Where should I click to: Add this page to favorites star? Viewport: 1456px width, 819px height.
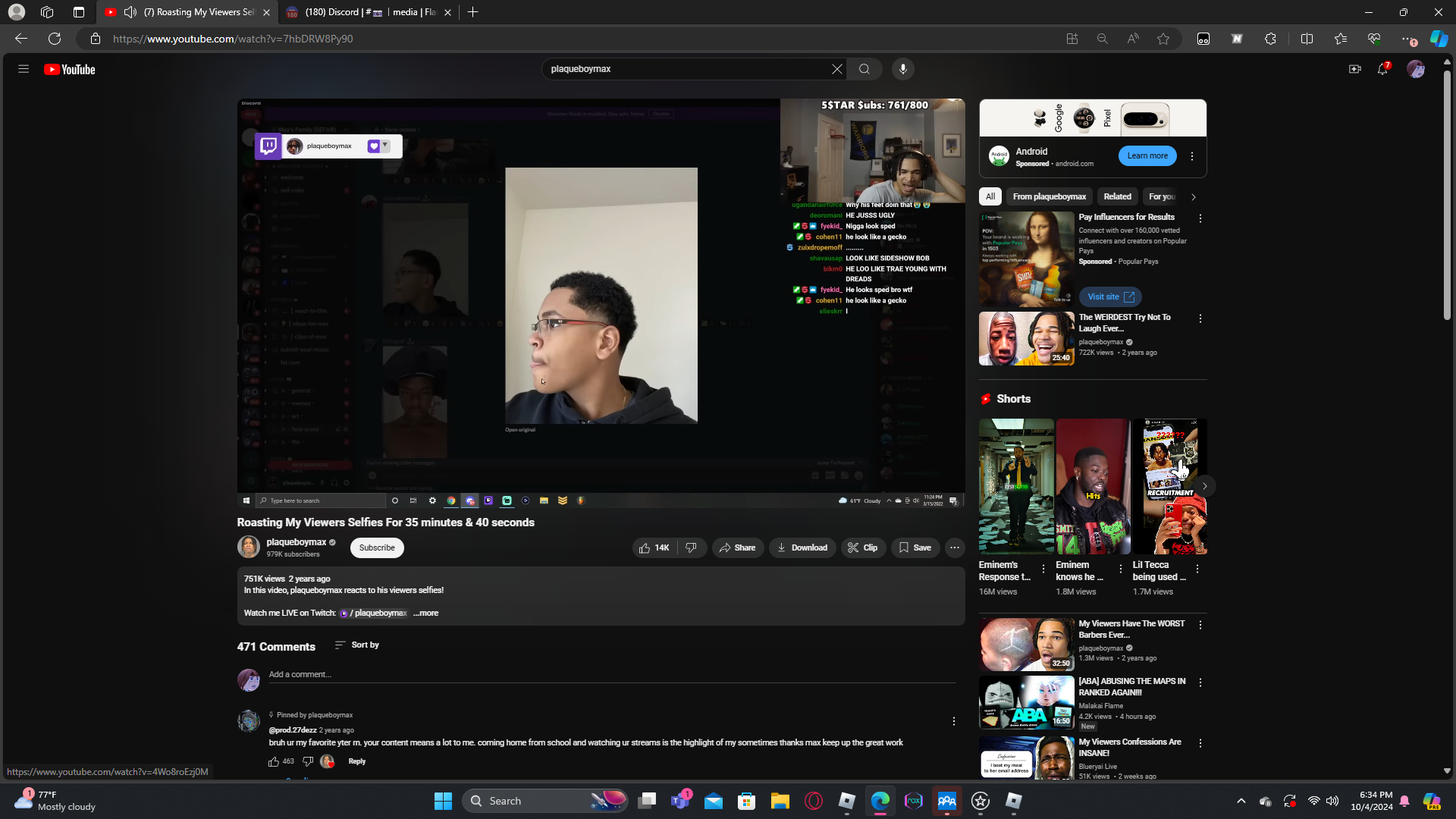[x=1163, y=39]
